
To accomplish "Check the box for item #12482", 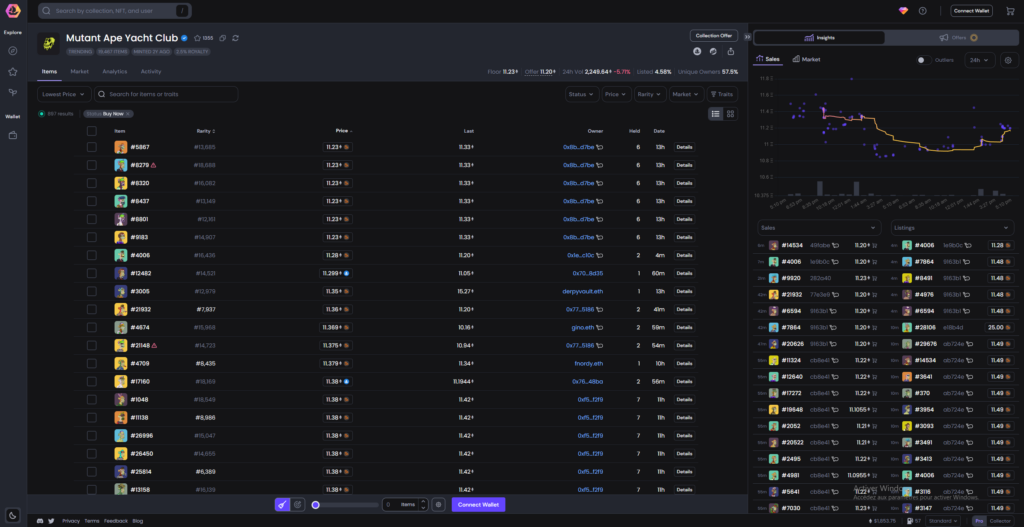I will pyautogui.click(x=91, y=273).
